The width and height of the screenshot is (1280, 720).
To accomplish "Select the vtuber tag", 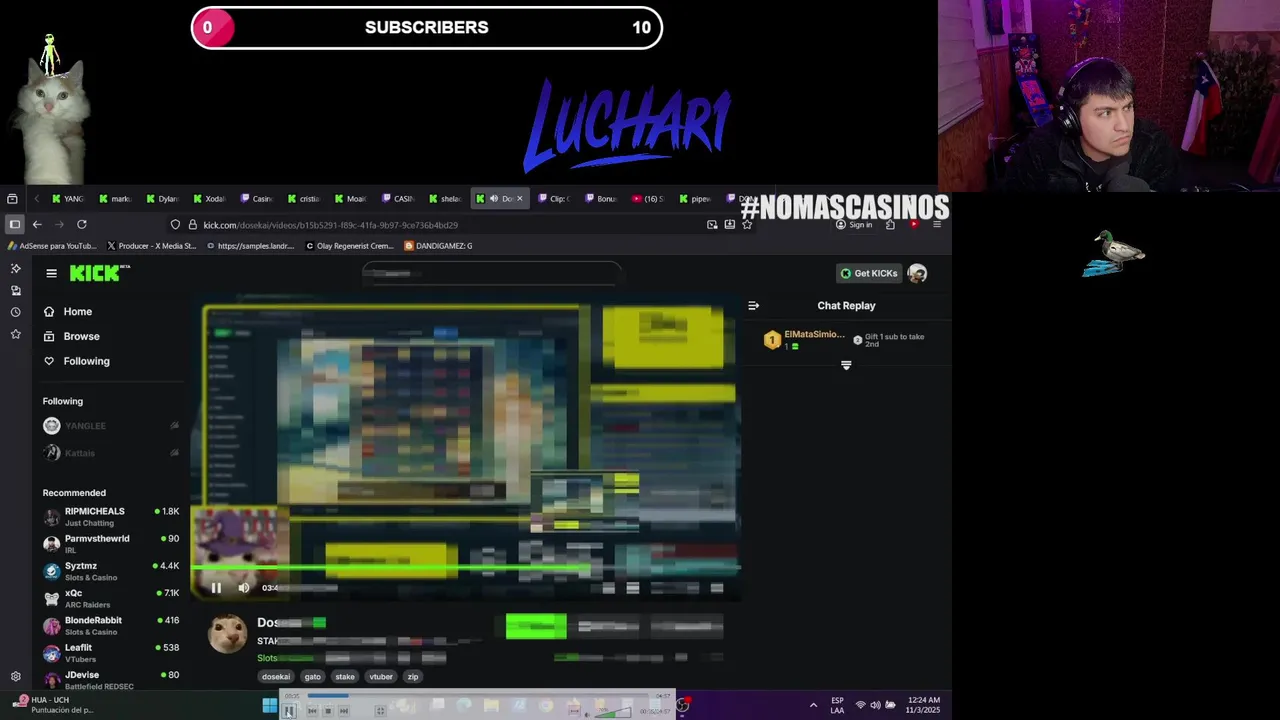I will (381, 677).
